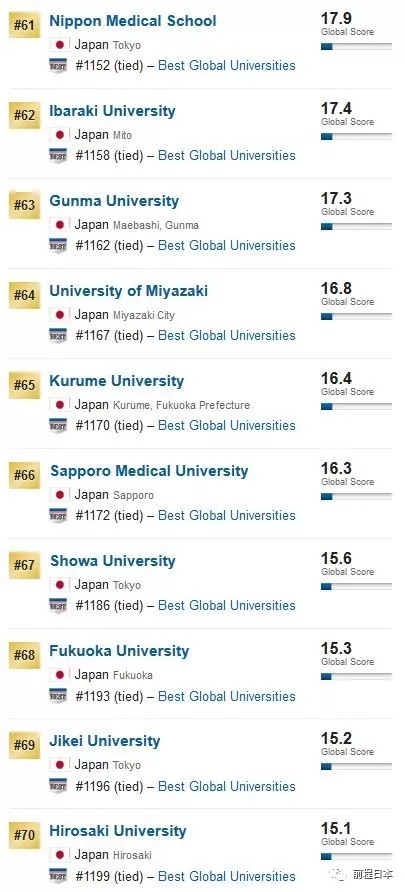Click the Best badge icon beside #1172 (tied)
Image resolution: width=405 pixels, height=892 pixels.
point(58,515)
